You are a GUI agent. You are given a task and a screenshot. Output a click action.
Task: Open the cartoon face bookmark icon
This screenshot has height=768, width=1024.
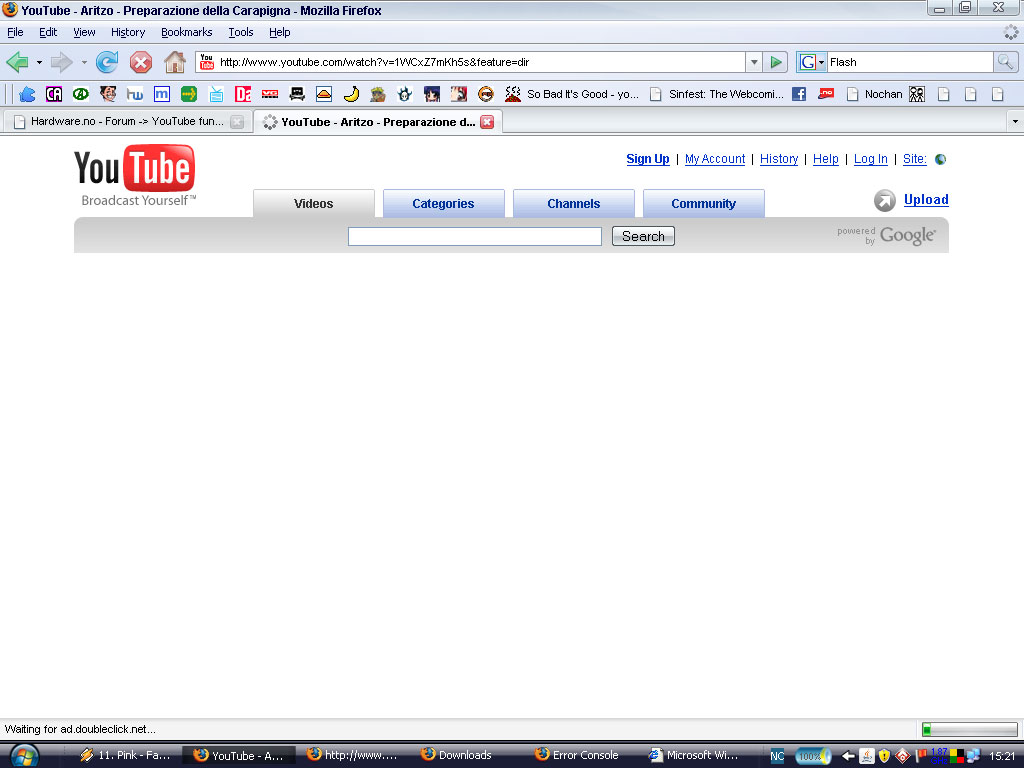tap(108, 94)
